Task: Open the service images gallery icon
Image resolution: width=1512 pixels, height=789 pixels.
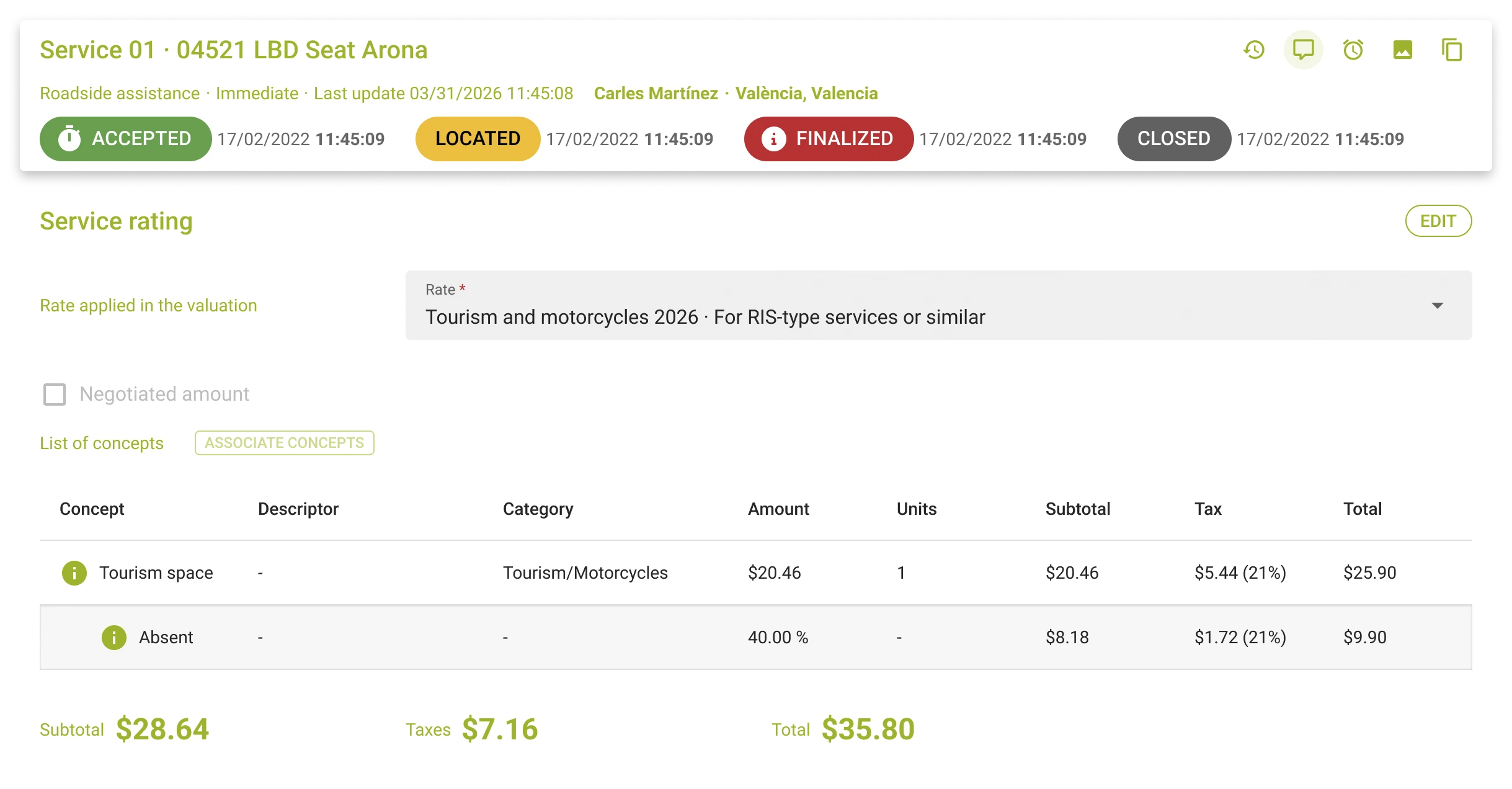Action: (x=1403, y=50)
